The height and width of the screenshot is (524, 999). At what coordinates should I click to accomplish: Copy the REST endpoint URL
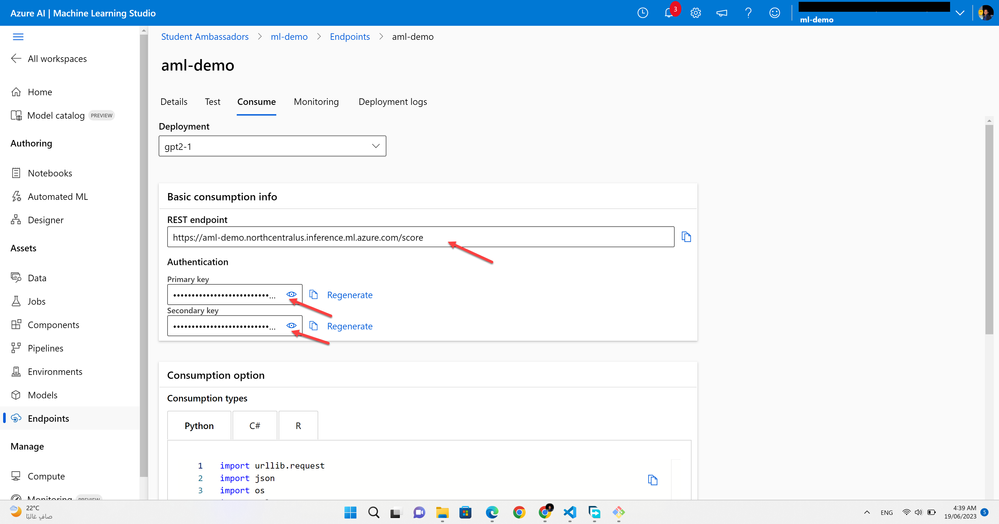click(x=686, y=237)
